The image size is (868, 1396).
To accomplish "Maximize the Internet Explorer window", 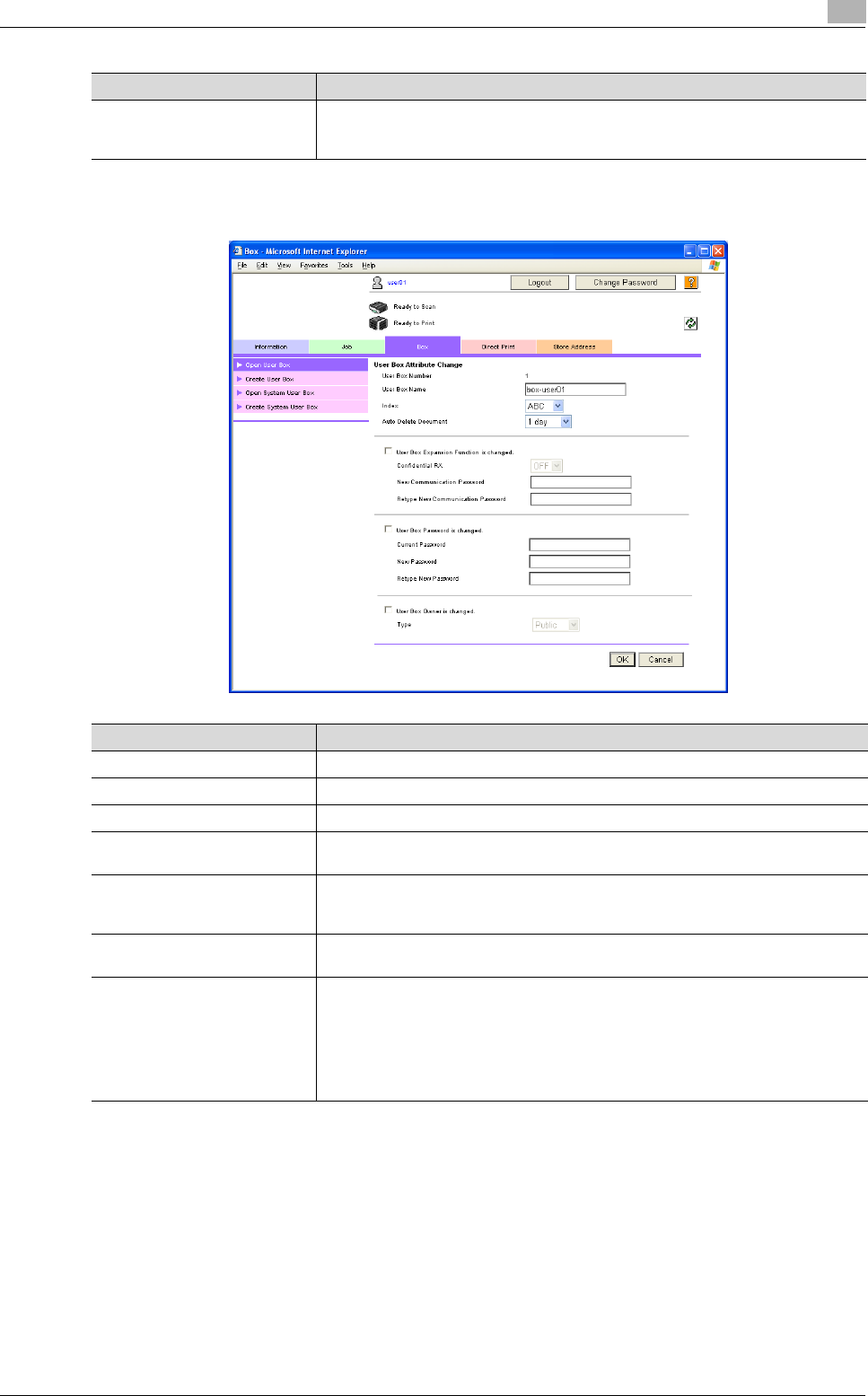I will pos(705,251).
